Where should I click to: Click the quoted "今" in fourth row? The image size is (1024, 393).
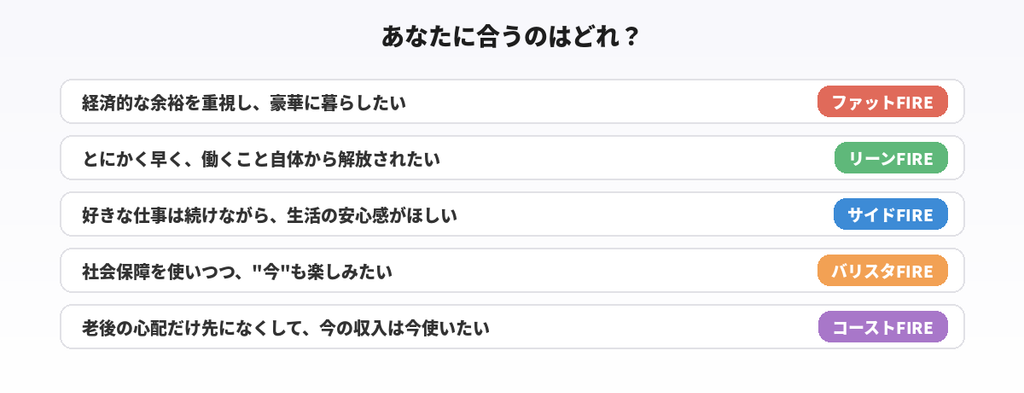point(269,271)
